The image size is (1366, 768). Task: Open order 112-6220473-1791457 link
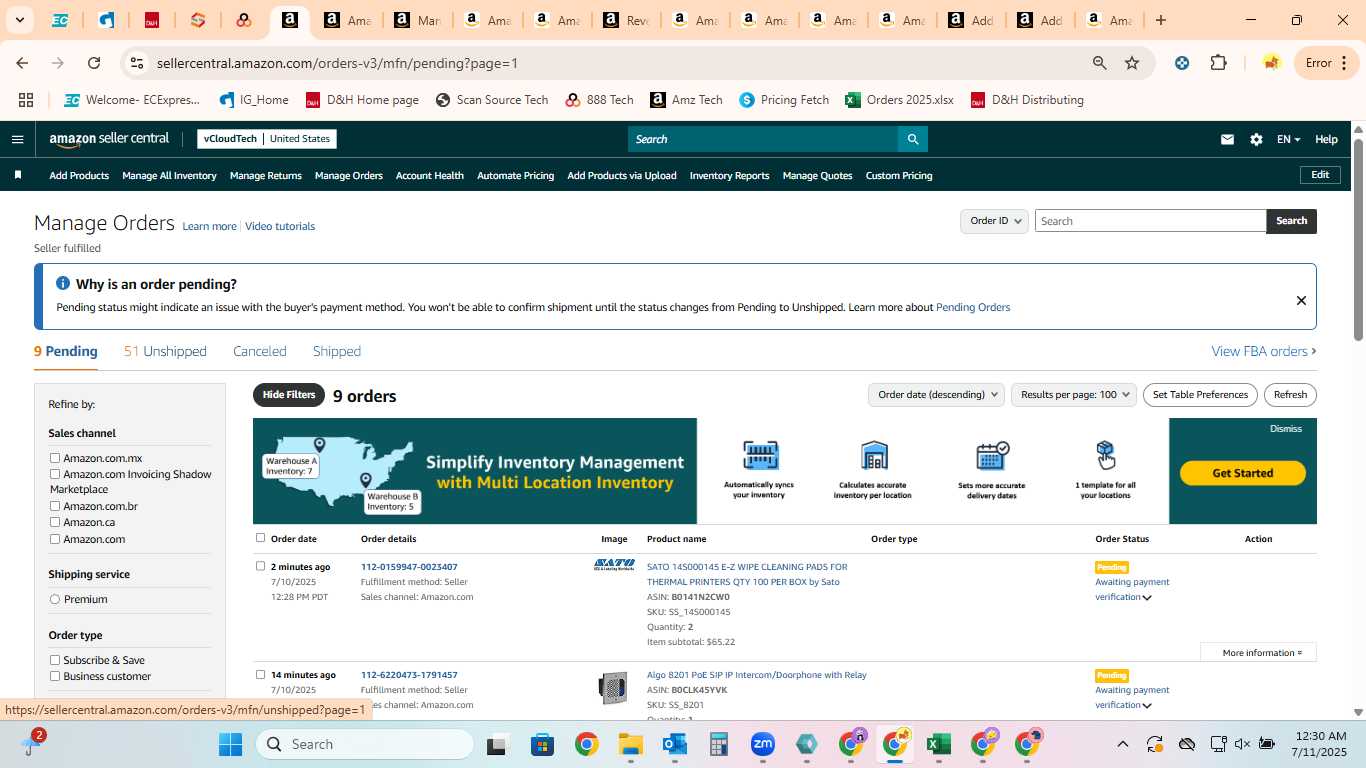point(409,675)
